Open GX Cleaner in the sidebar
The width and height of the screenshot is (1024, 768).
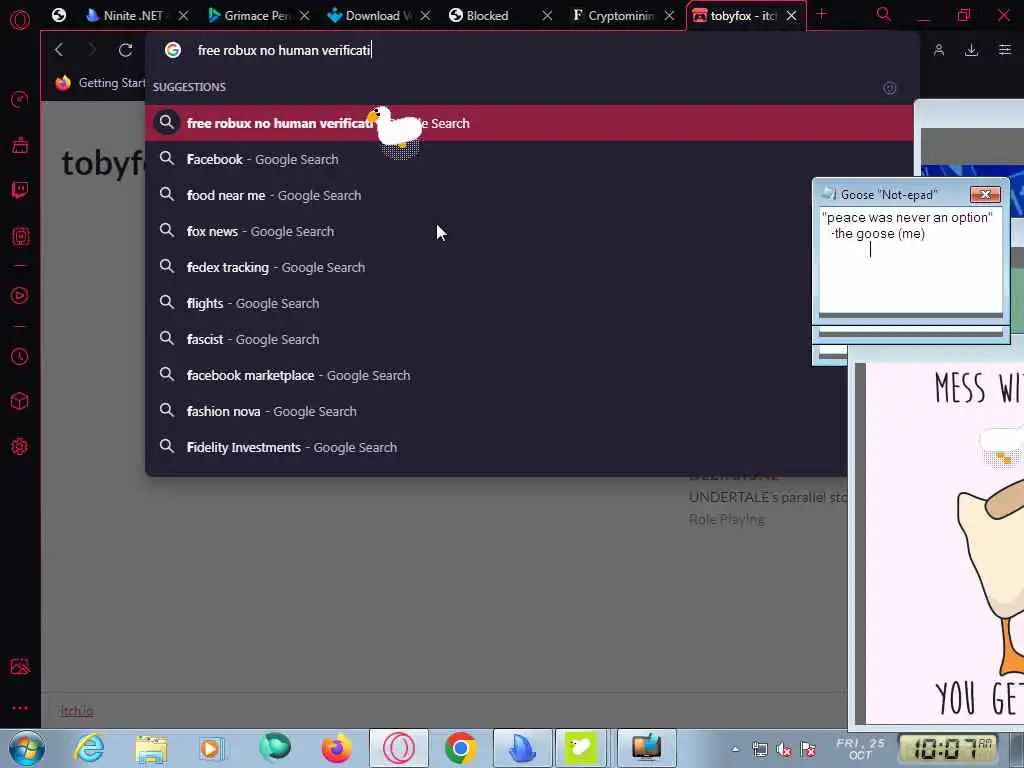(20, 145)
